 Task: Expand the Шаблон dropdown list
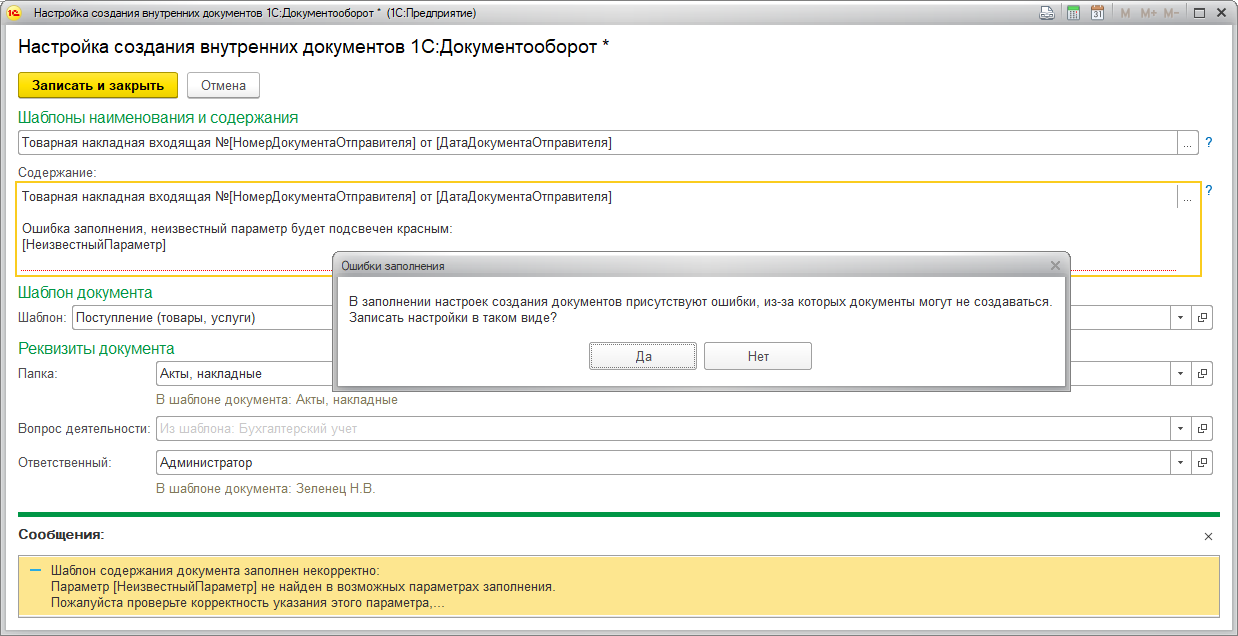pyautogui.click(x=1180, y=318)
